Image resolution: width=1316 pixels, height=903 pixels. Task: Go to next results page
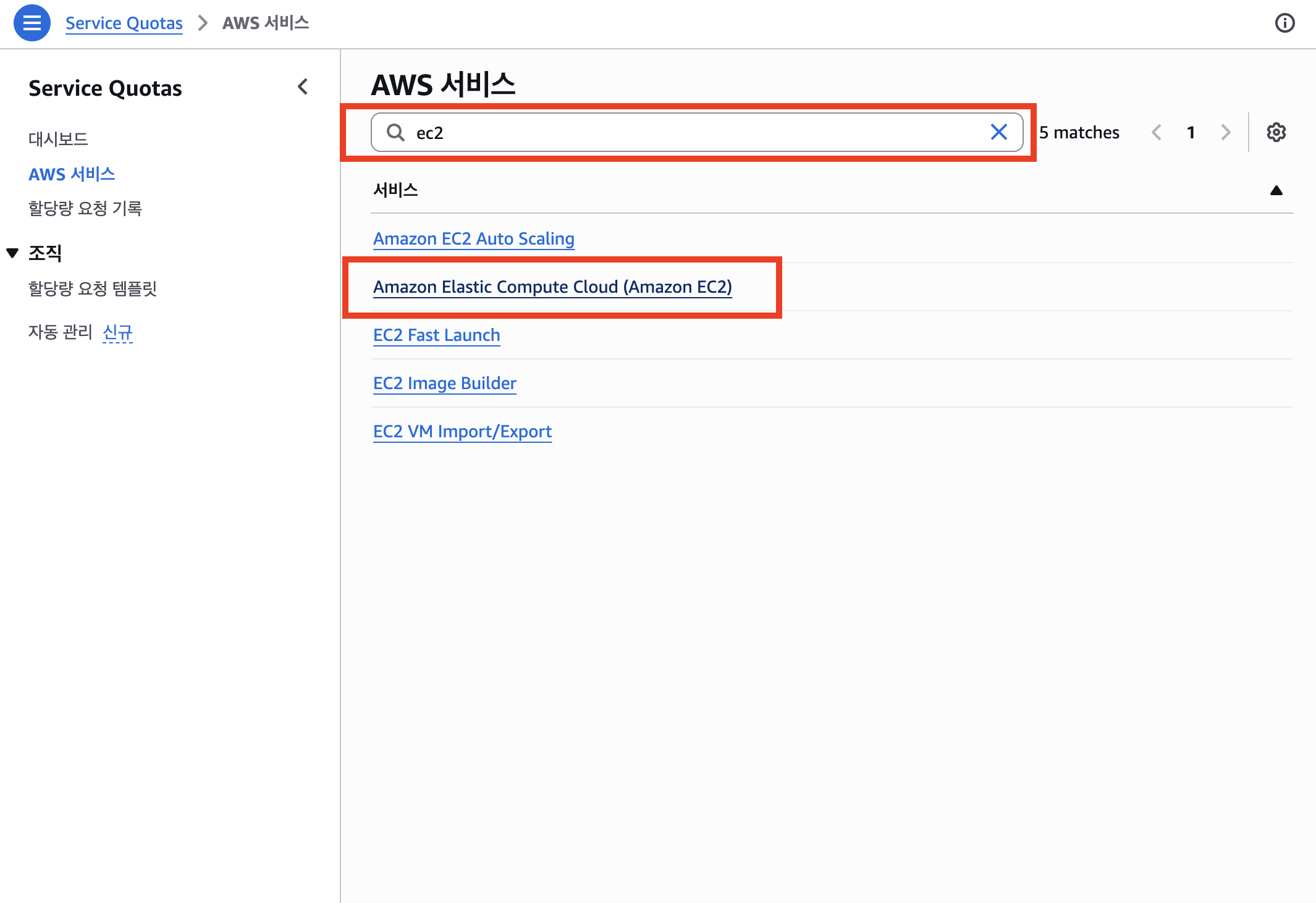click(1226, 132)
